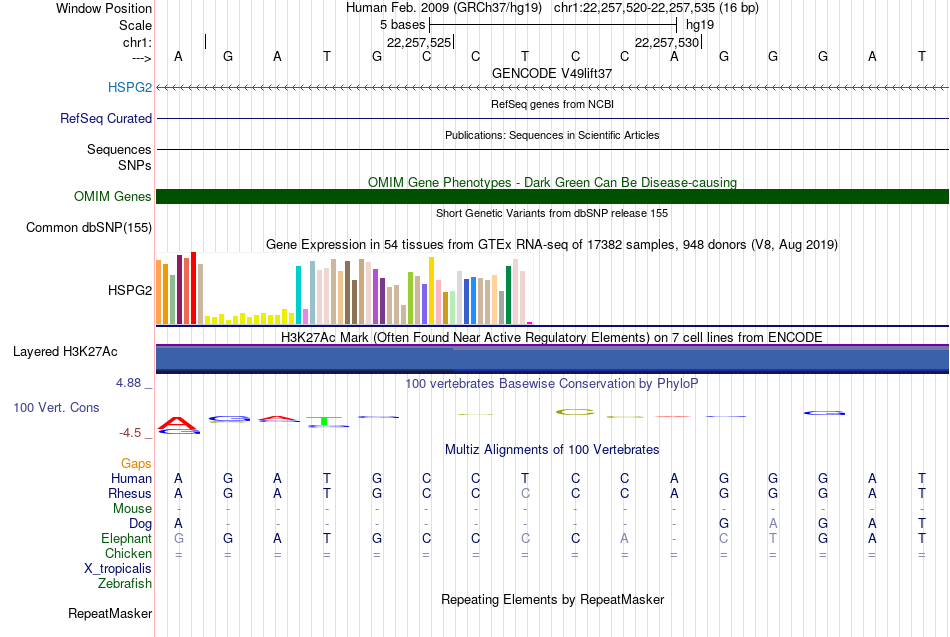Viewport: 950px width, 637px height.
Task: Open the GENCODE V49lift37 track title
Action: tap(552, 73)
